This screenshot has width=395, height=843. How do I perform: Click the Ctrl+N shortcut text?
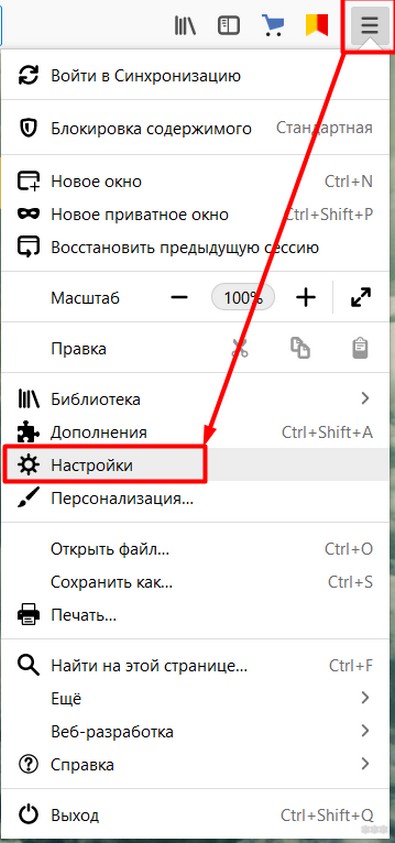[x=348, y=181]
